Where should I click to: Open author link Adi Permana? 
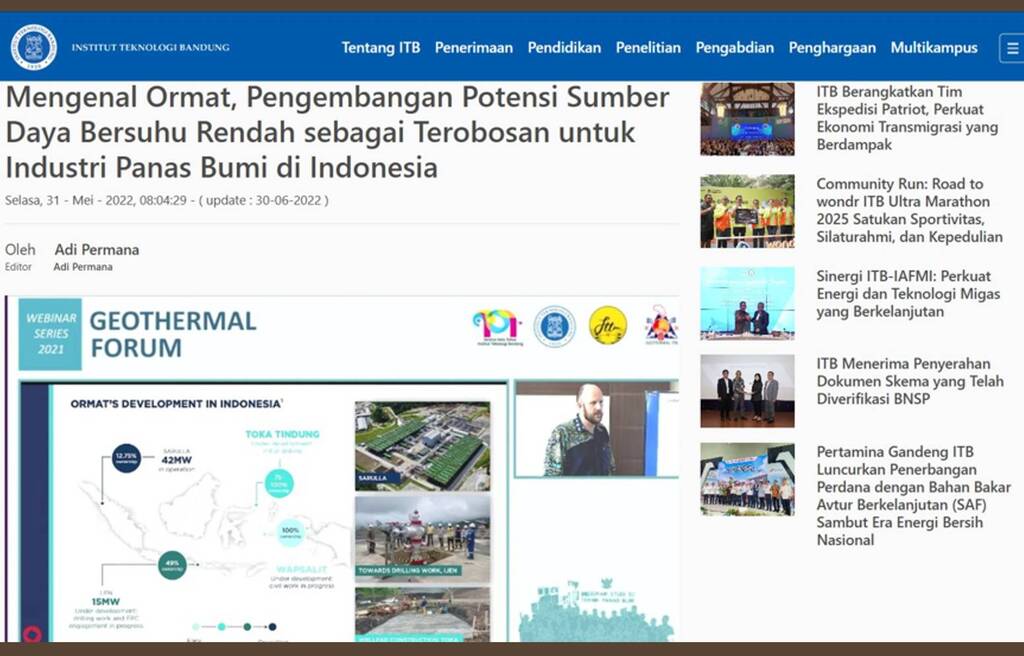[x=97, y=250]
